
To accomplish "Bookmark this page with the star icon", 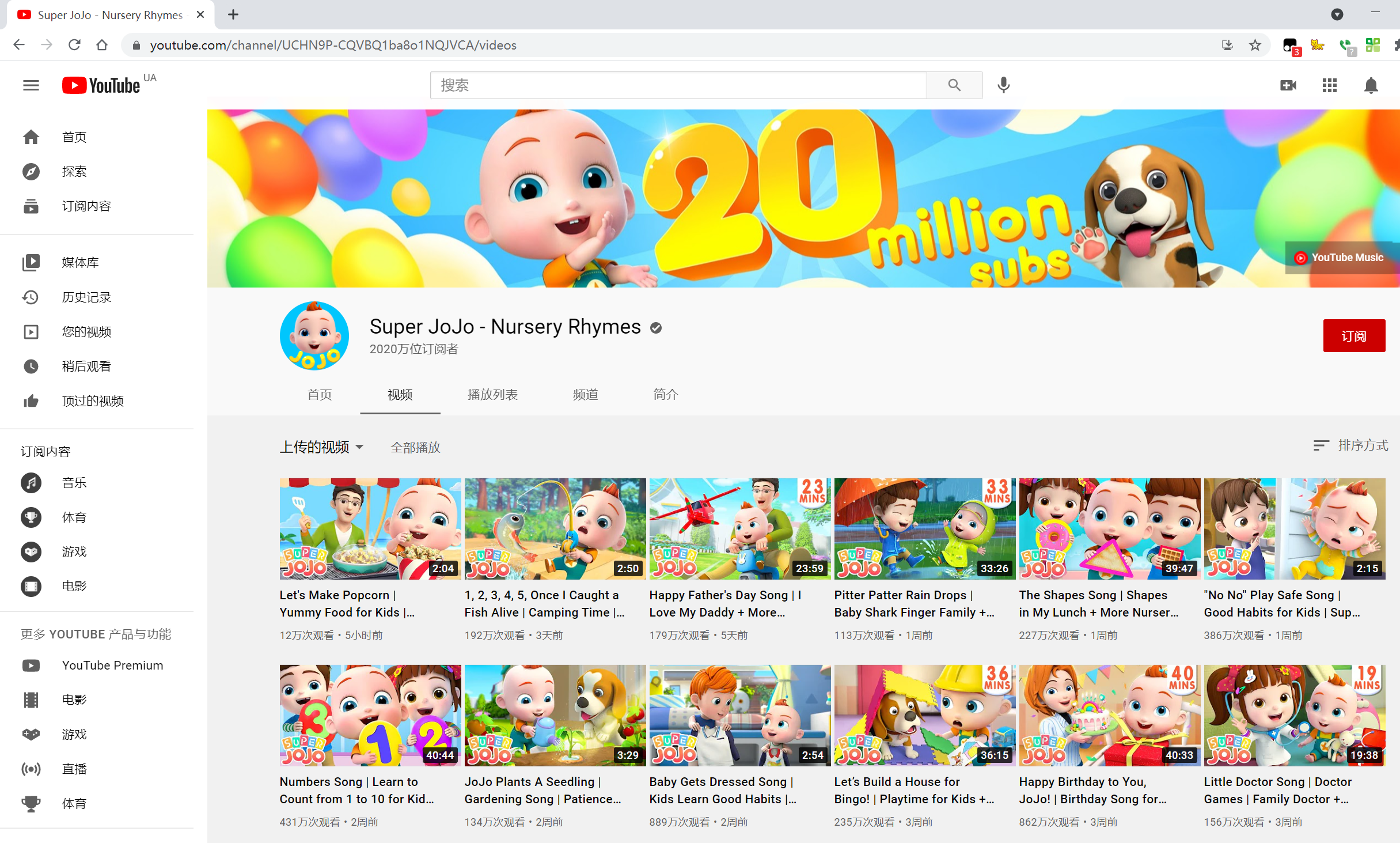I will pos(1255,45).
